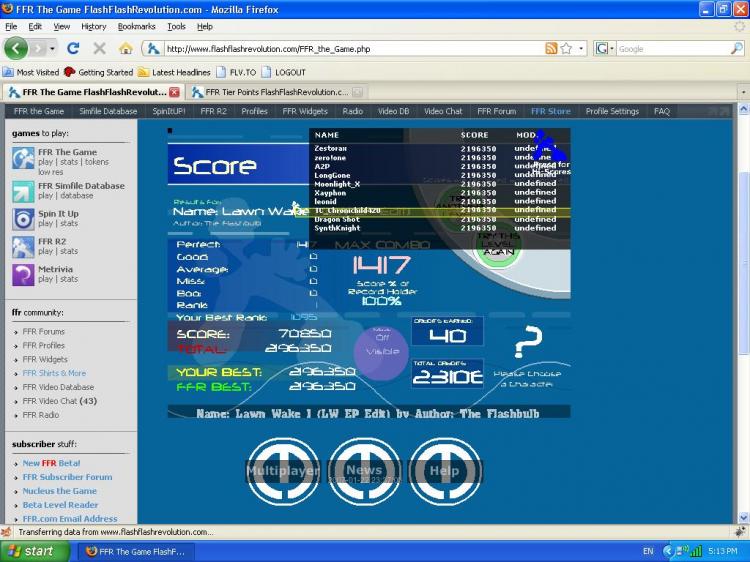Open the View menu
Screen dimensions: 750x562
coord(61,27)
